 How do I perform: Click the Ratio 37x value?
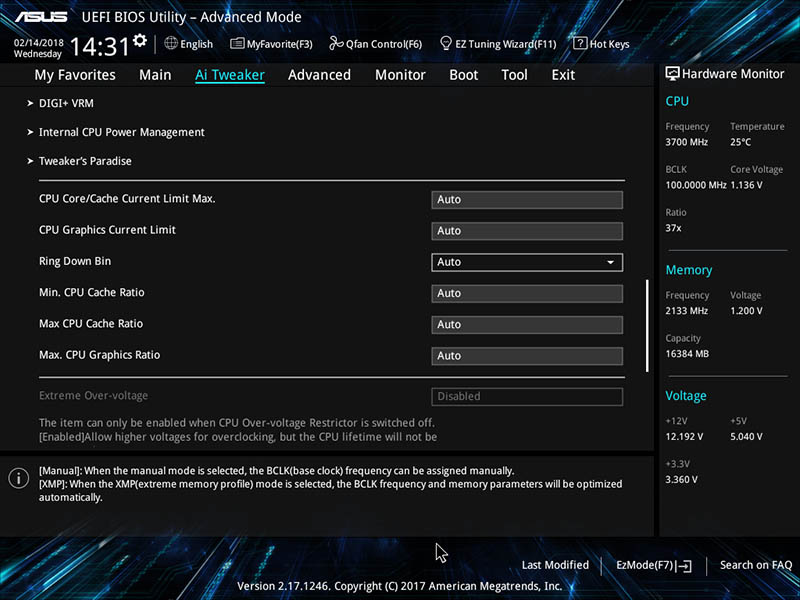coord(673,228)
